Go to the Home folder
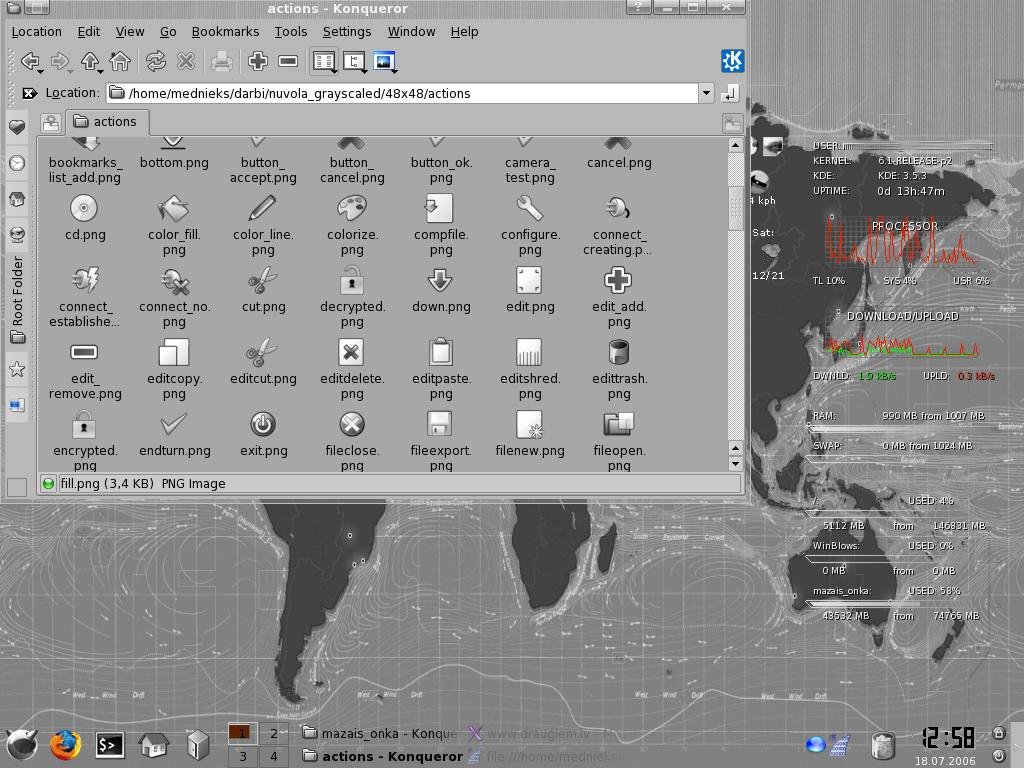 (x=120, y=61)
